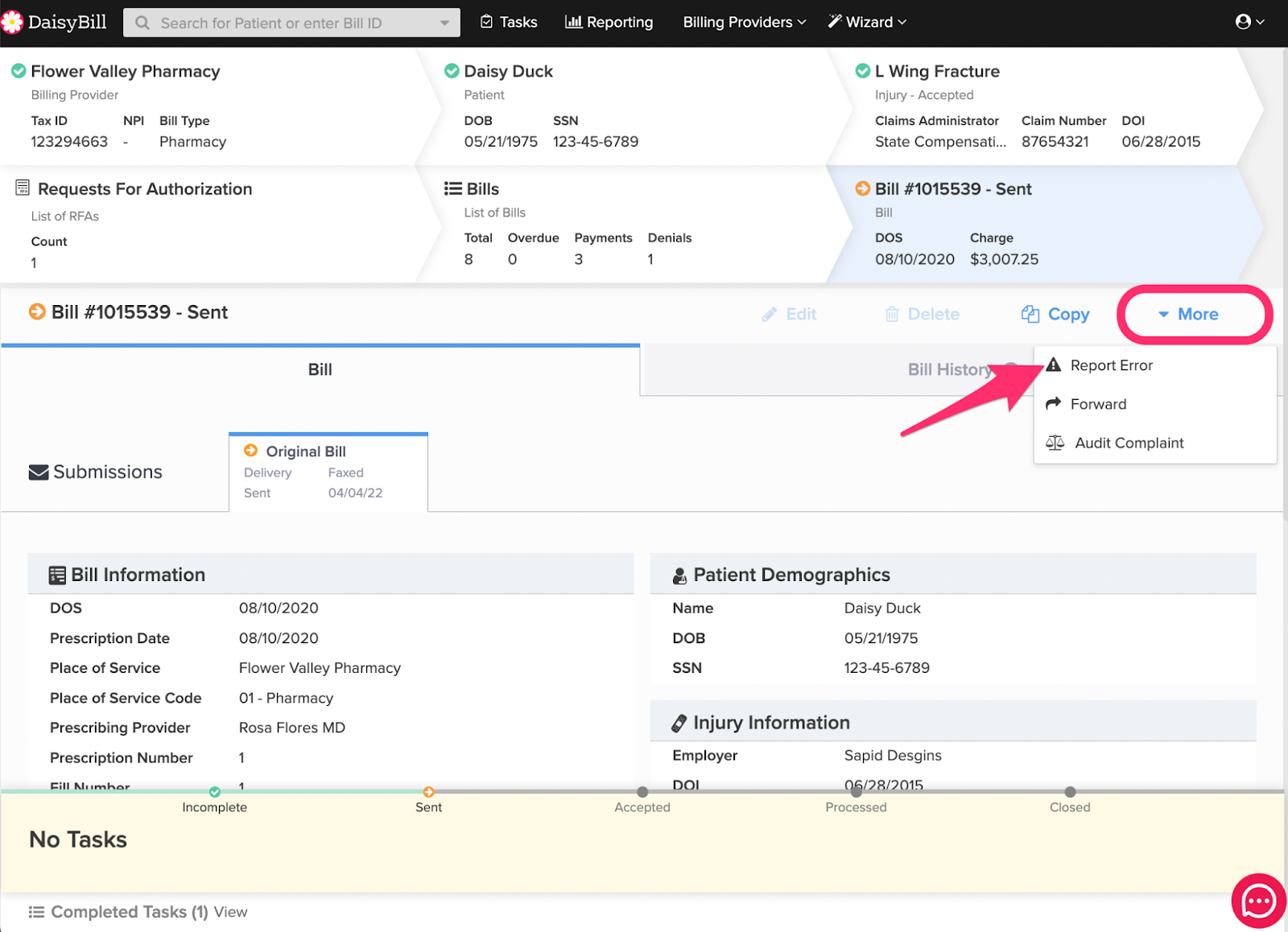The image size is (1288, 932).
Task: Copy this bill
Action: 1055,314
